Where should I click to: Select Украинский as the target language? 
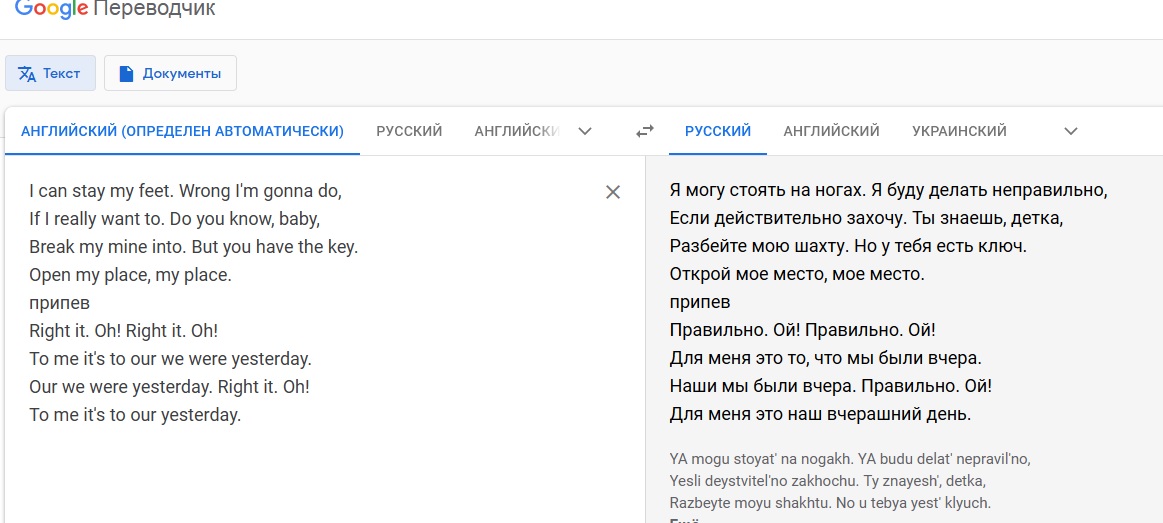point(959,131)
